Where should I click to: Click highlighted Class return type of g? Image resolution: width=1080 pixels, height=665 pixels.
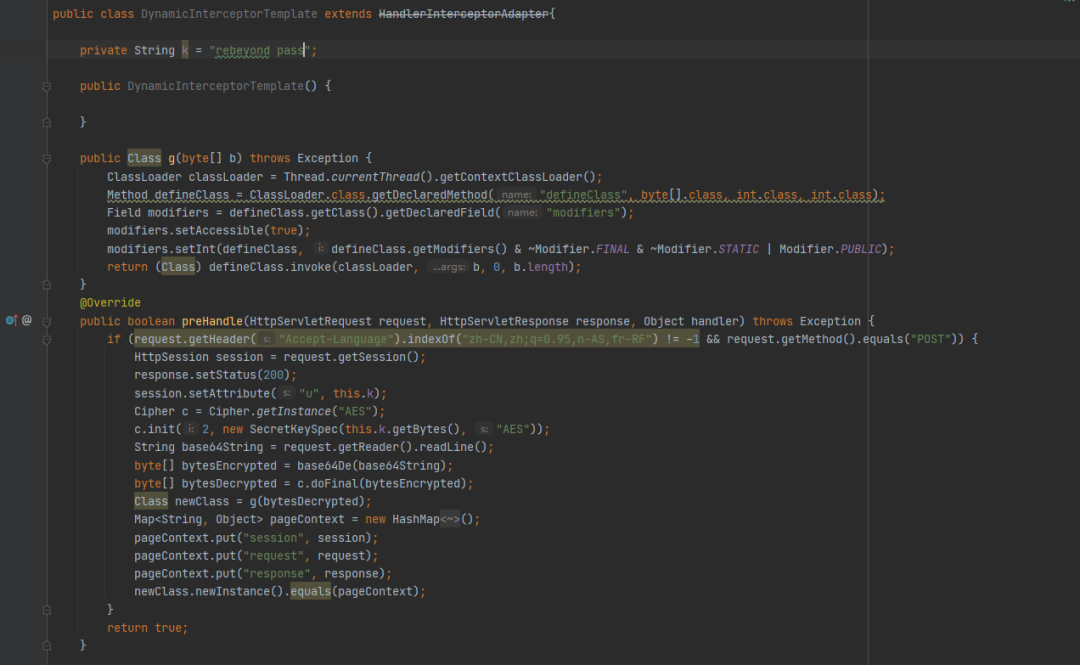[x=144, y=158]
